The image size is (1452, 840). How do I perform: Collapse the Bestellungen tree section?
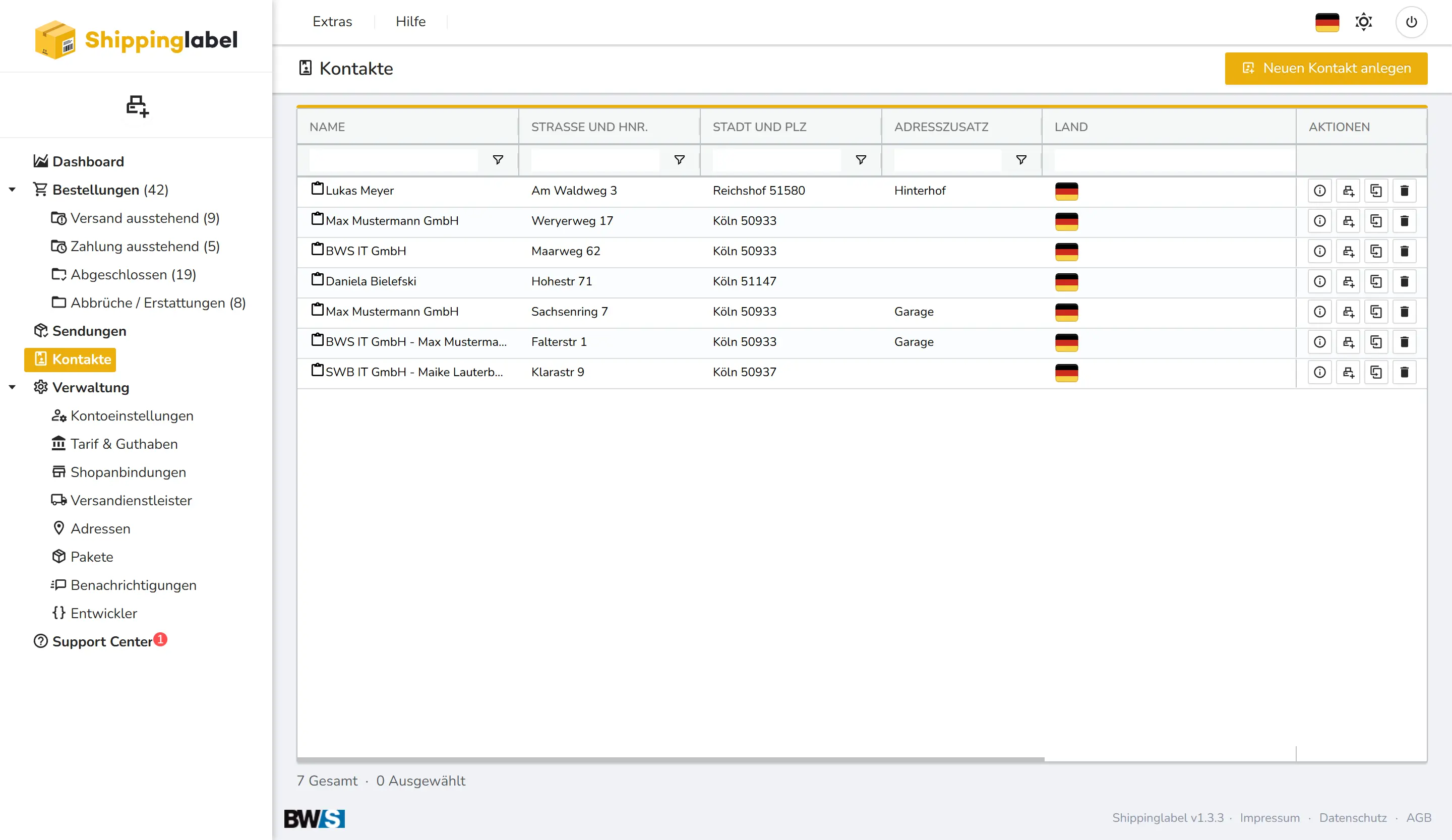(x=12, y=190)
